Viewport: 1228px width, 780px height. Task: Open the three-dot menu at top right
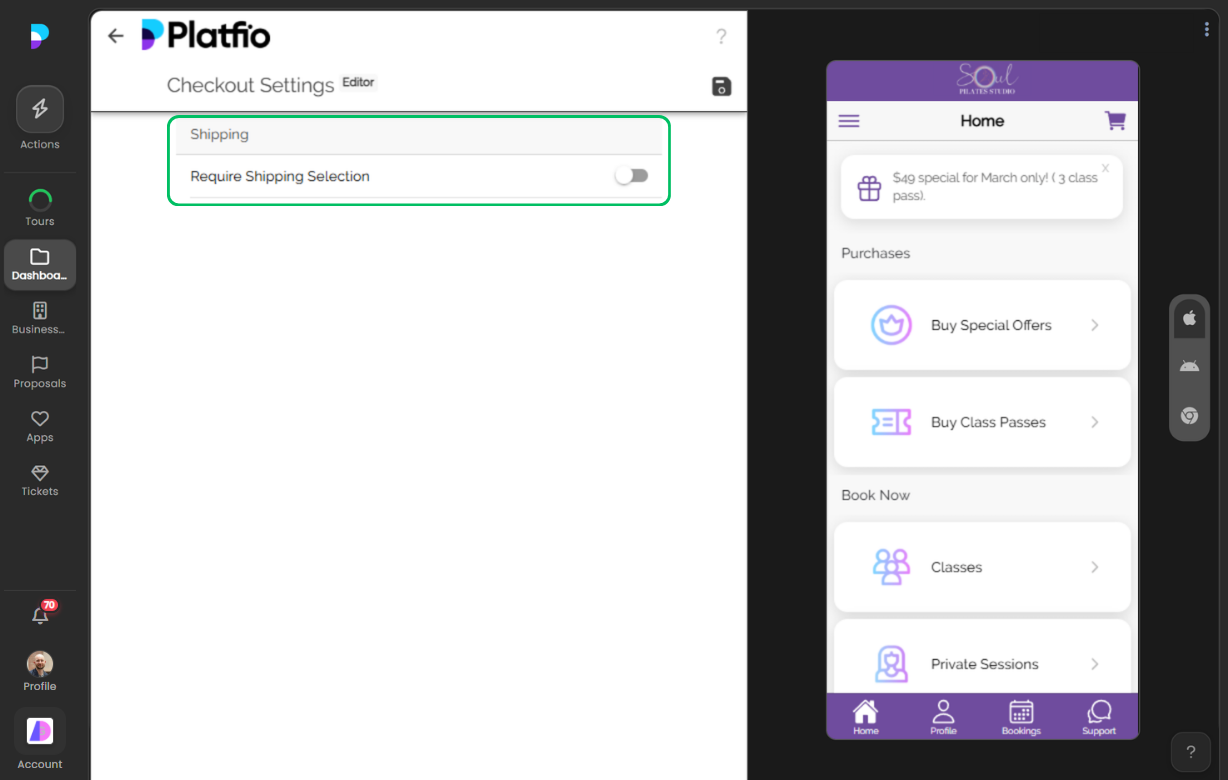click(x=1206, y=29)
